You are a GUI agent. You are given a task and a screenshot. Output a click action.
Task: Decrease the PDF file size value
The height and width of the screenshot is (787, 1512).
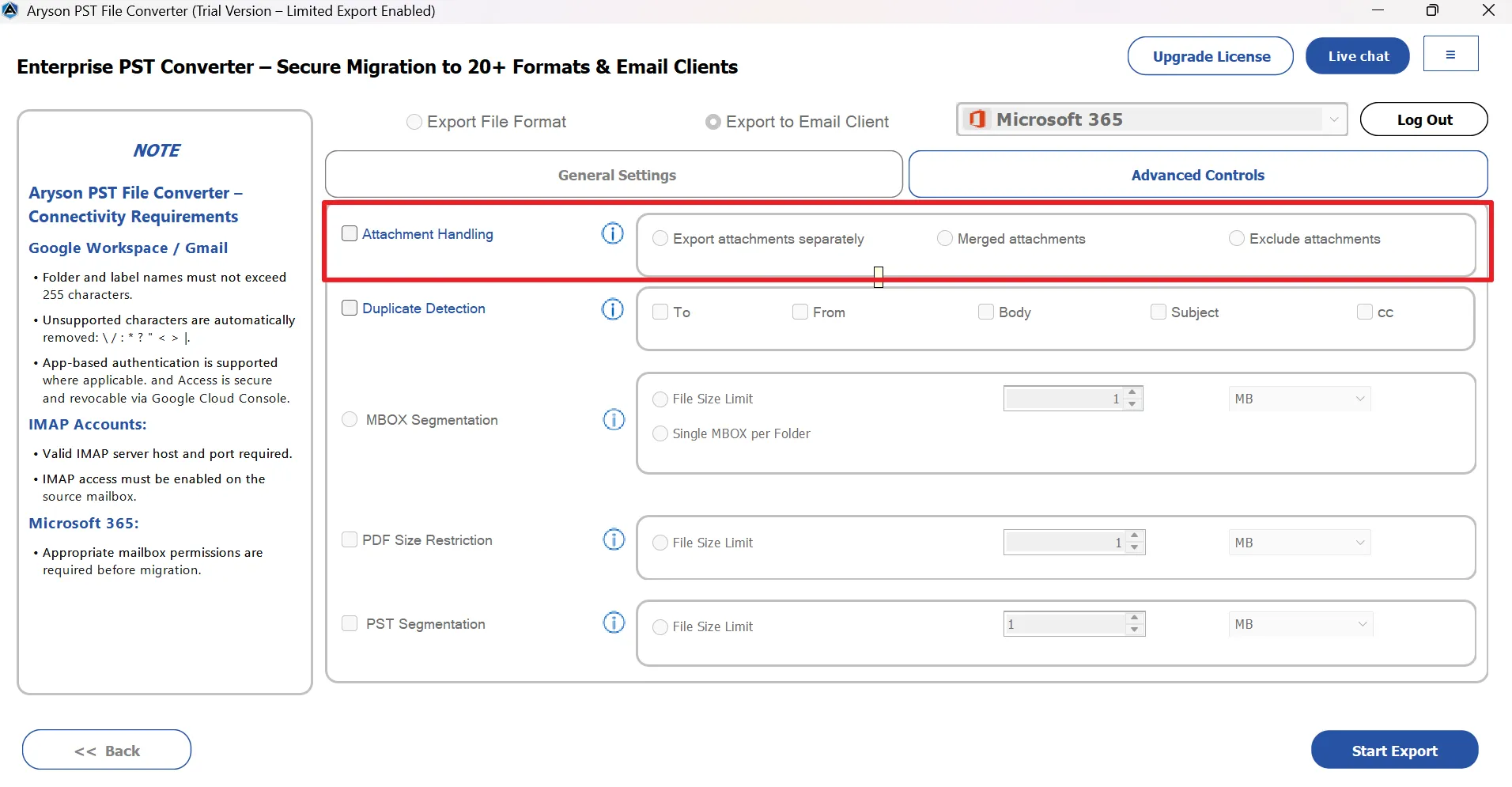[x=1135, y=548]
